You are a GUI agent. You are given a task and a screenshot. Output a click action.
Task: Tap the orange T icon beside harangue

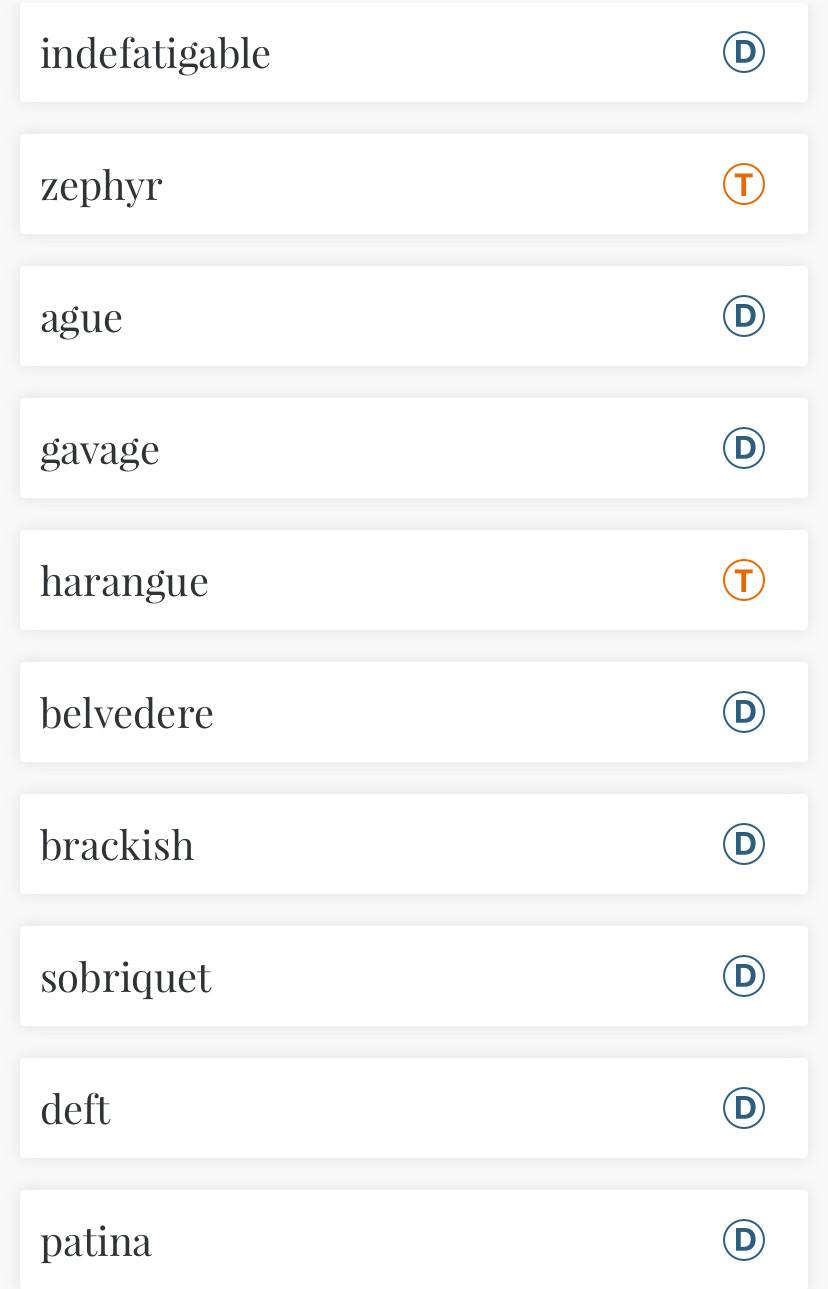[x=744, y=580]
